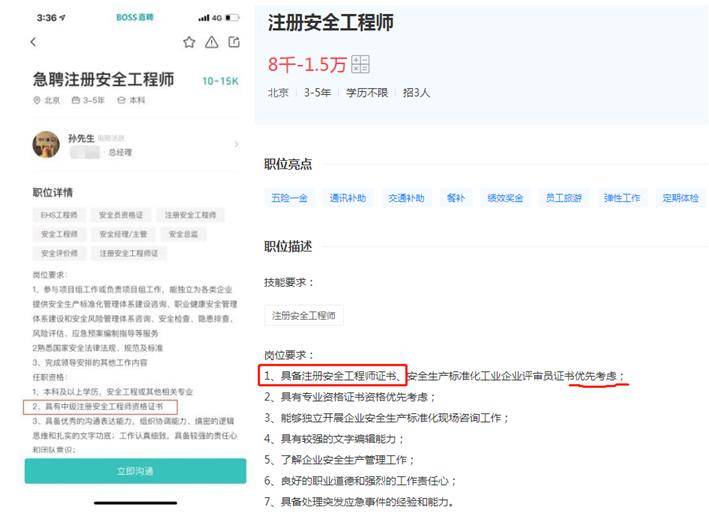Click the phone home indicator bar
709x523 pixels.
point(135,503)
